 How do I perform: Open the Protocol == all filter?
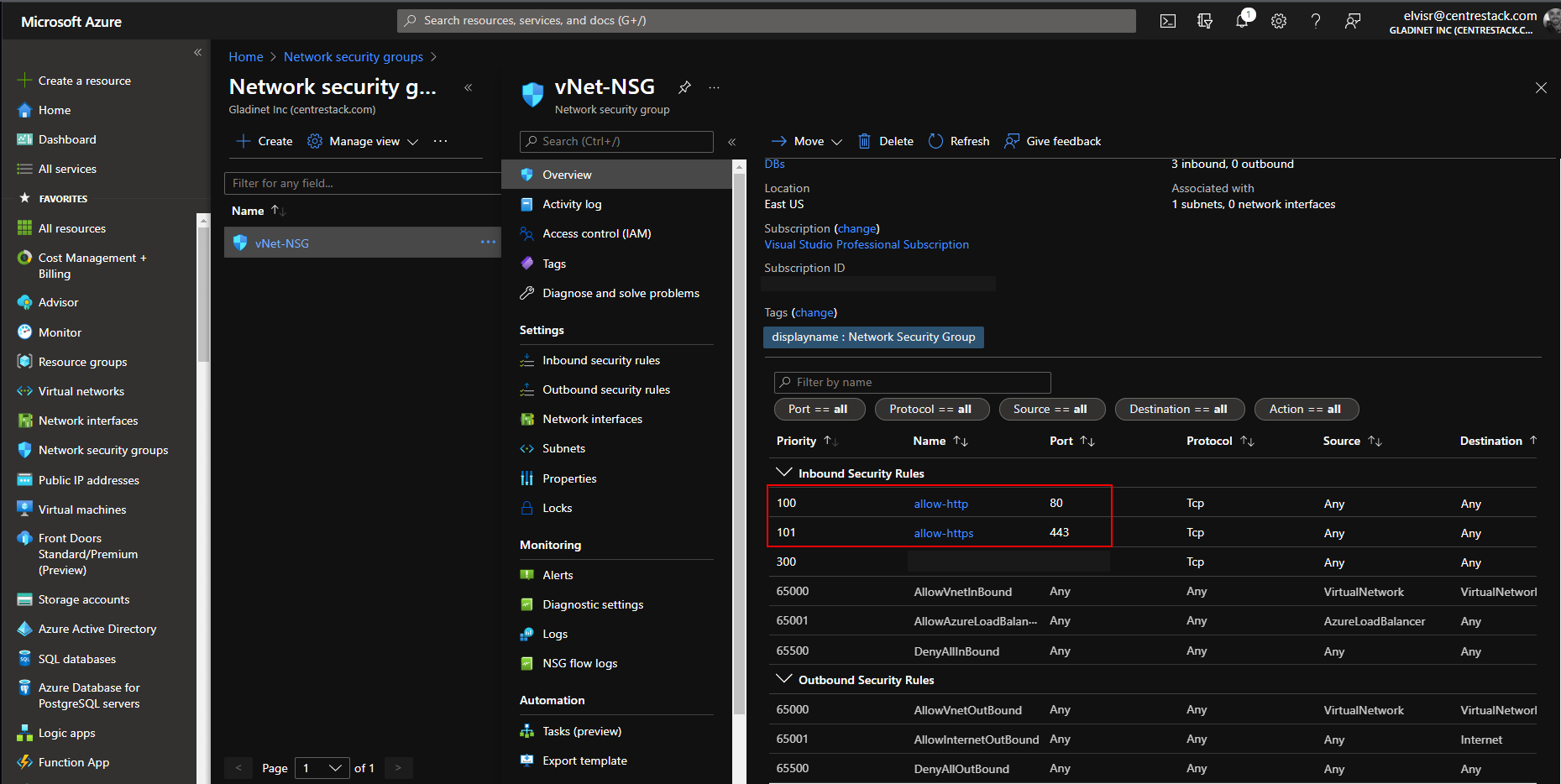(x=930, y=409)
